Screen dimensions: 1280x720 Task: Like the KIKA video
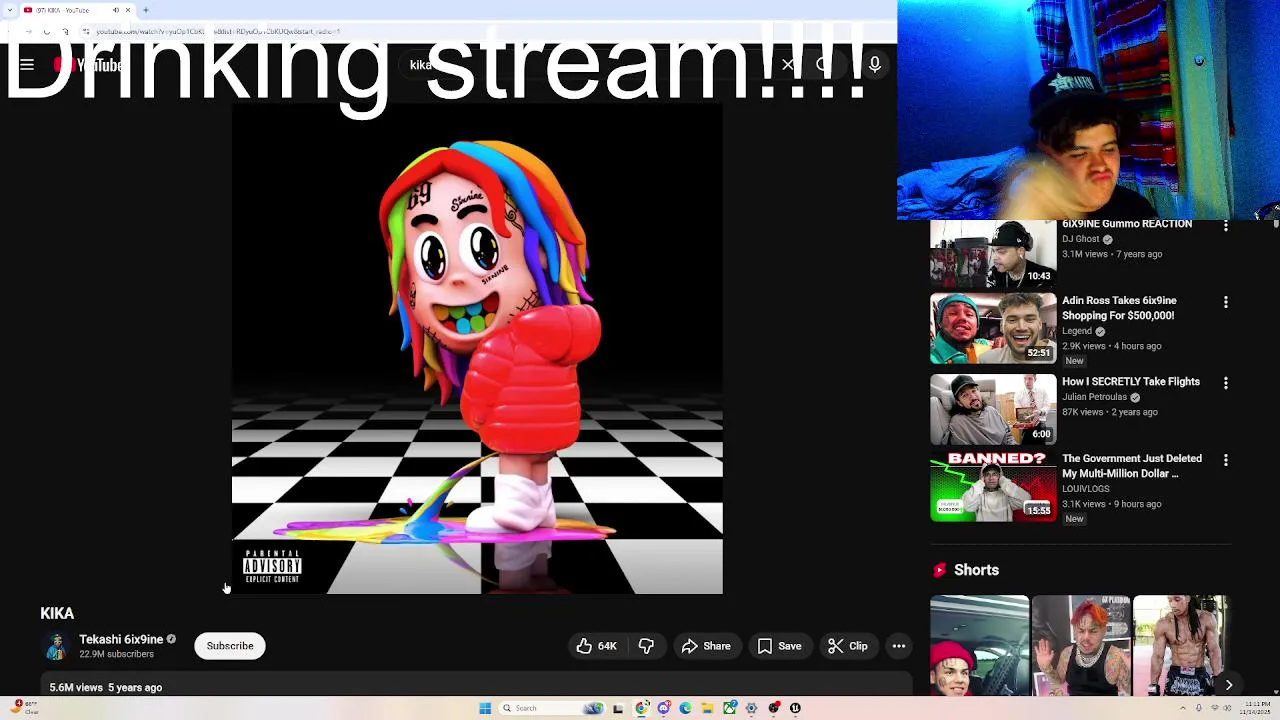pyautogui.click(x=596, y=646)
